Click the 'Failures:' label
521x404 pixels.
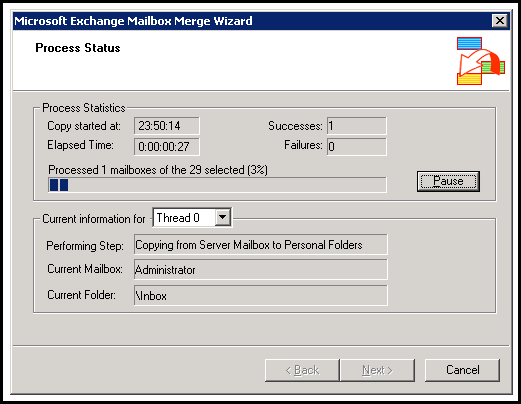click(x=303, y=145)
